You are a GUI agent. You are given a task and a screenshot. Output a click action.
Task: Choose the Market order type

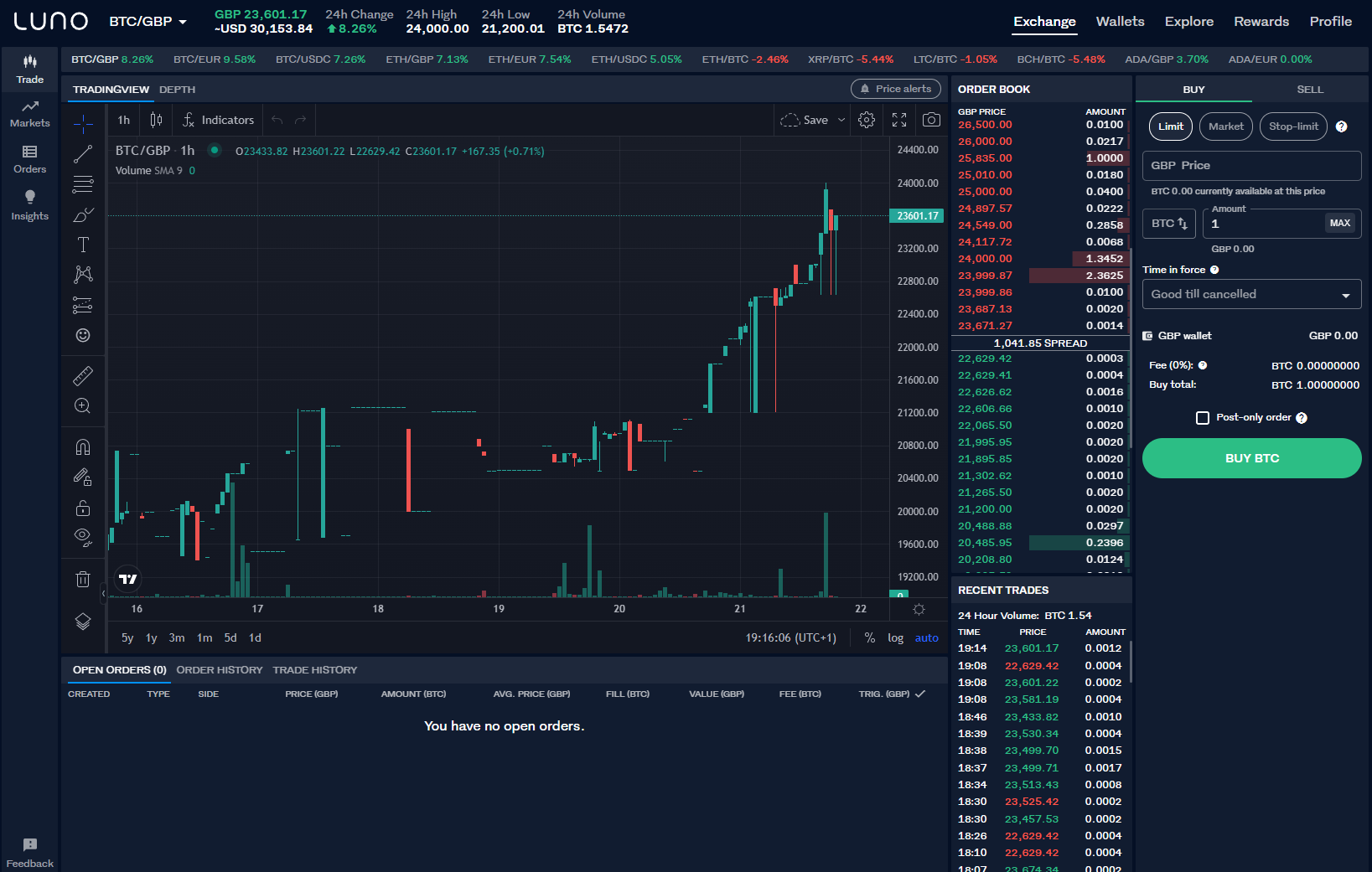tap(1226, 126)
